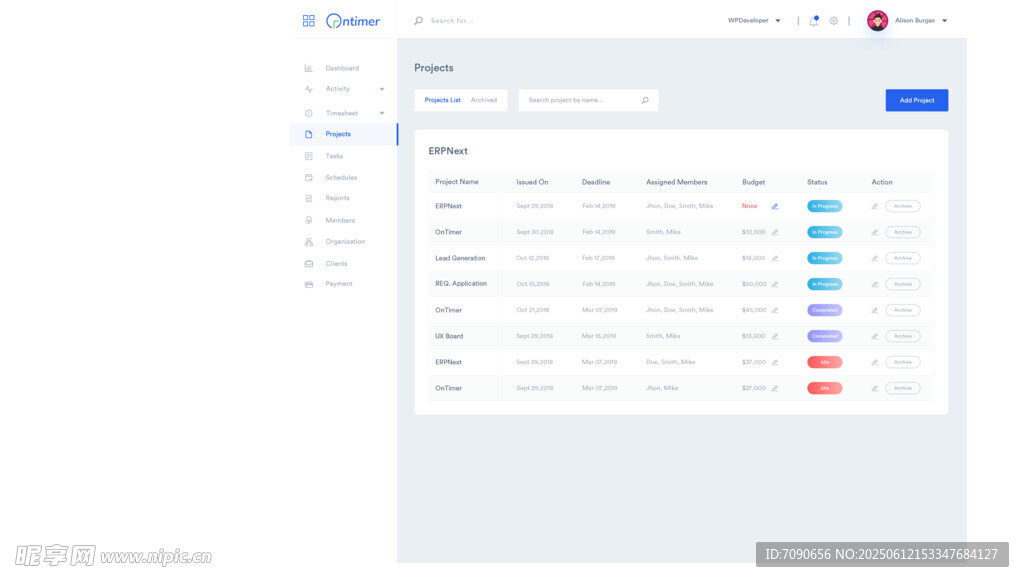This screenshot has height=582, width=1024.
Task: Click the Lead Generation project name
Action: pyautogui.click(x=460, y=258)
